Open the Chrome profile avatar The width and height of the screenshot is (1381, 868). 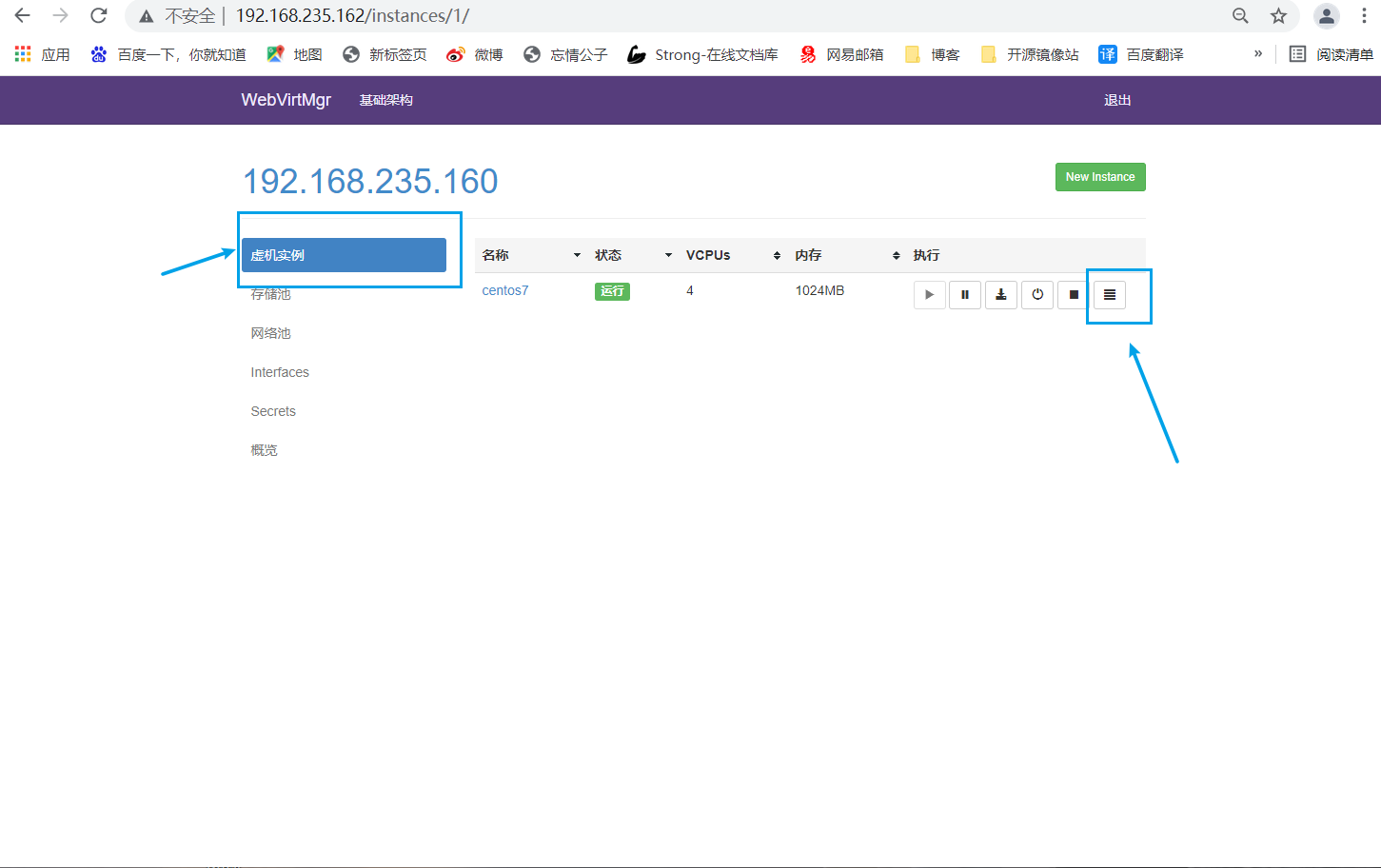1326,15
